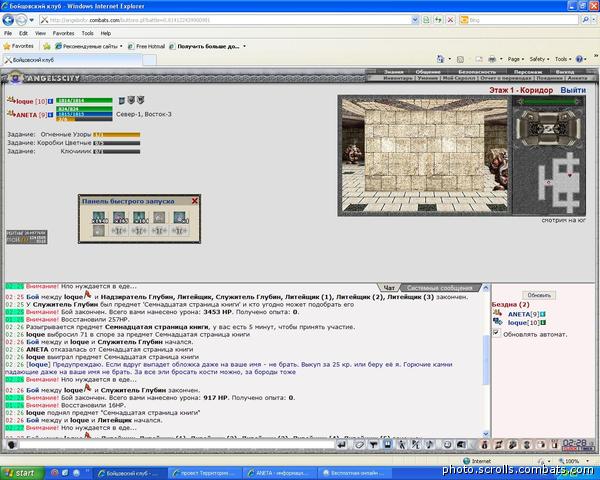Open the View menu
The image size is (600, 480).
[x=40, y=33]
